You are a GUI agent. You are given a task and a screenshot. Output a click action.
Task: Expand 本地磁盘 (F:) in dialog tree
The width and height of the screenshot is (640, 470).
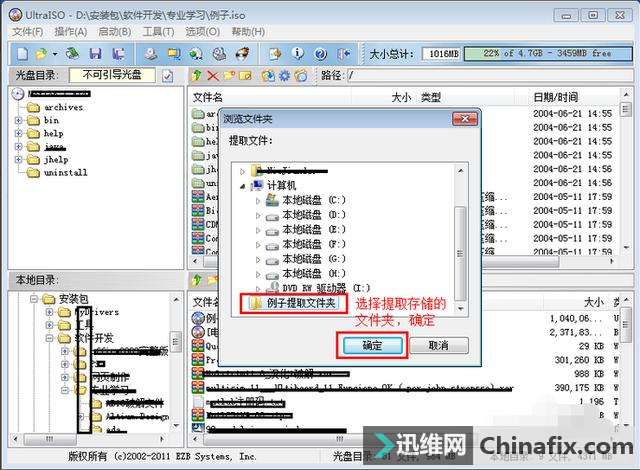258,245
